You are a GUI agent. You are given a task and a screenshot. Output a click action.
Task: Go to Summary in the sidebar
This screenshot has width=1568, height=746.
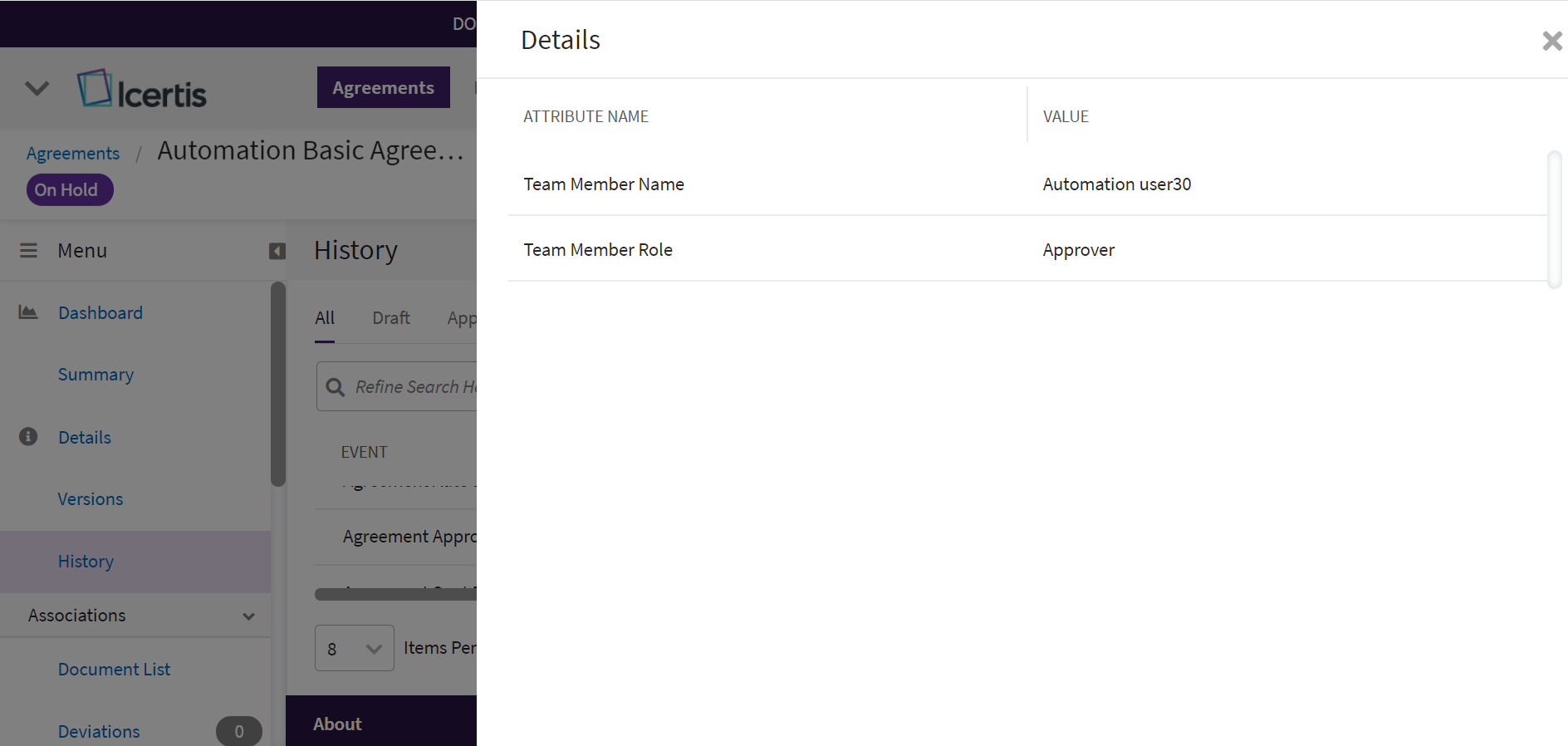click(96, 375)
